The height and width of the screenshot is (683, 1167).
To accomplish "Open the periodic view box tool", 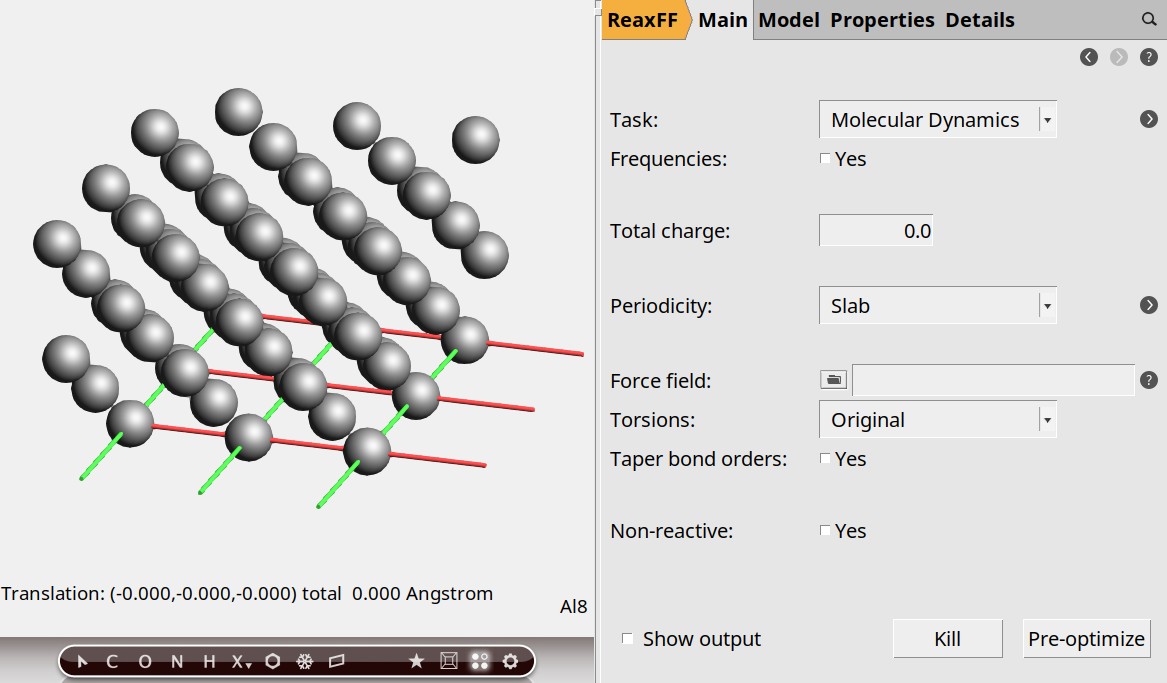I will click(x=449, y=661).
